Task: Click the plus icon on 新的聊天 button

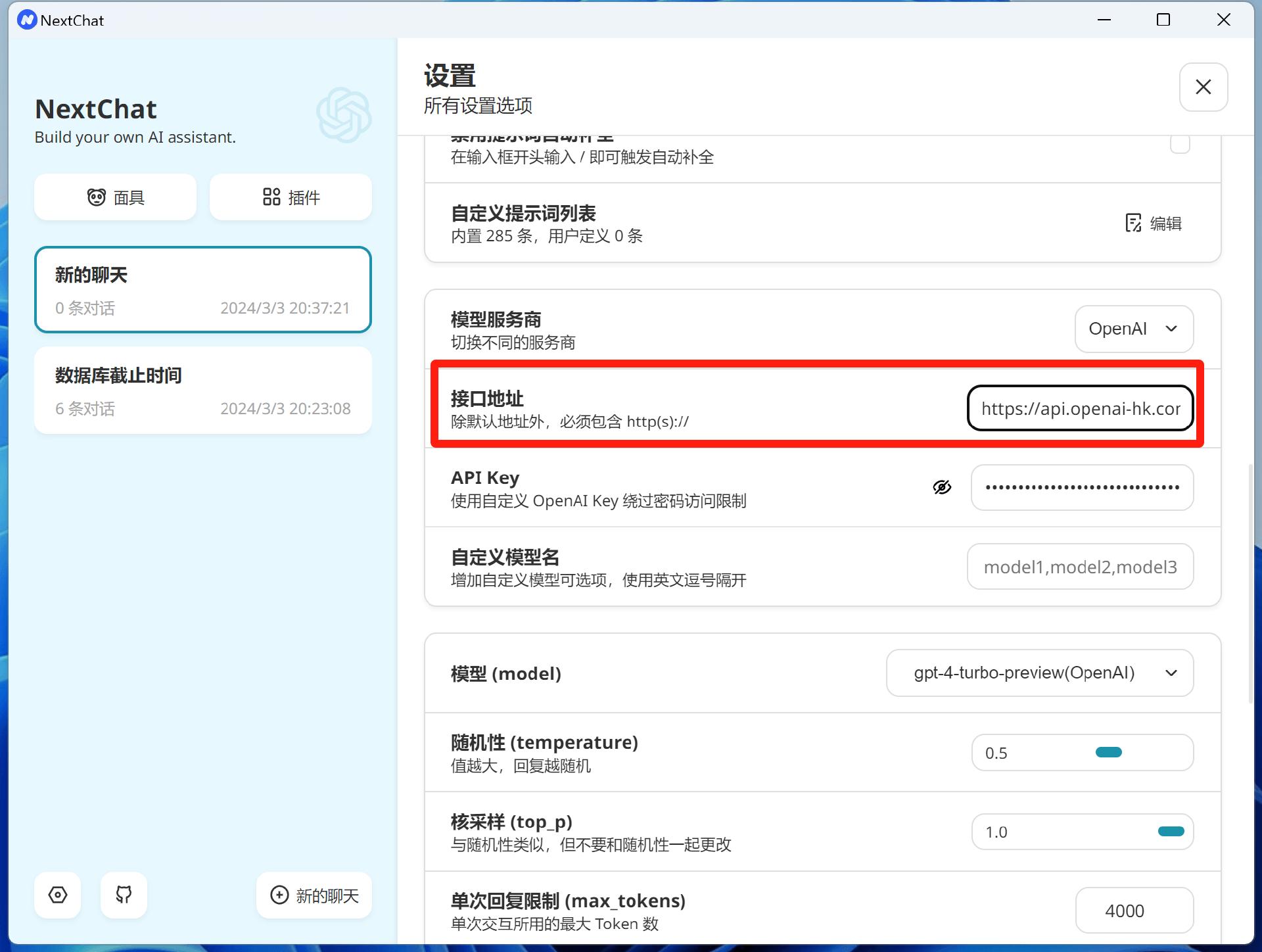Action: click(279, 895)
